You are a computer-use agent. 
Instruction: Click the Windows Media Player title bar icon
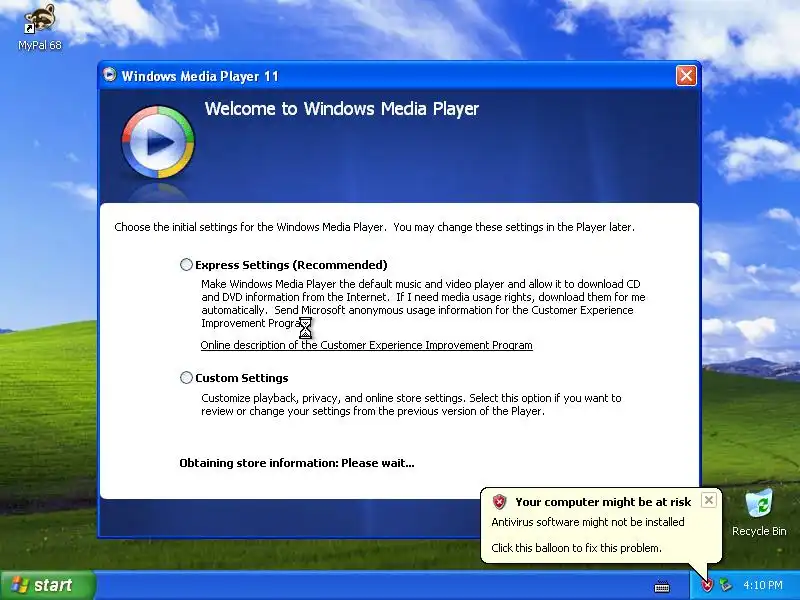click(x=109, y=75)
